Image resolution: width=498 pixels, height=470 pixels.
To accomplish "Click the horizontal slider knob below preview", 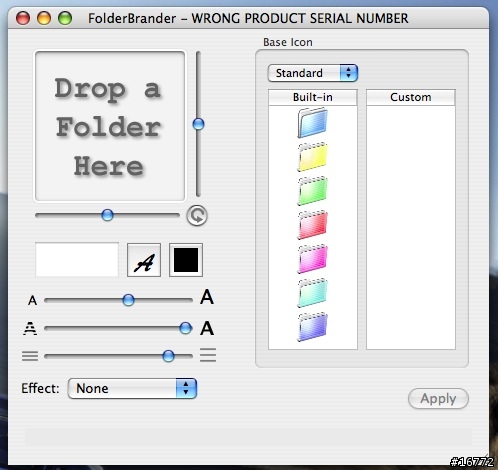I will [x=107, y=215].
